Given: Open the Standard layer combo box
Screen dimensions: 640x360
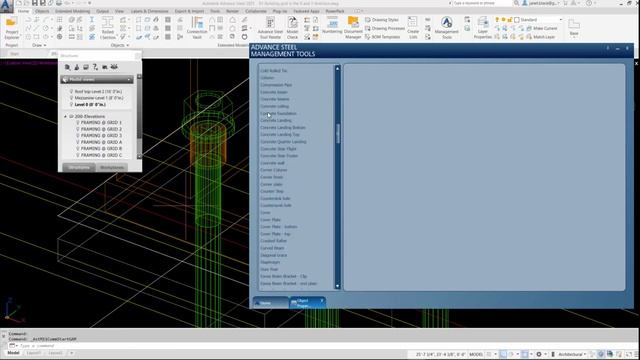Looking at the screenshot, I should pos(539,20).
